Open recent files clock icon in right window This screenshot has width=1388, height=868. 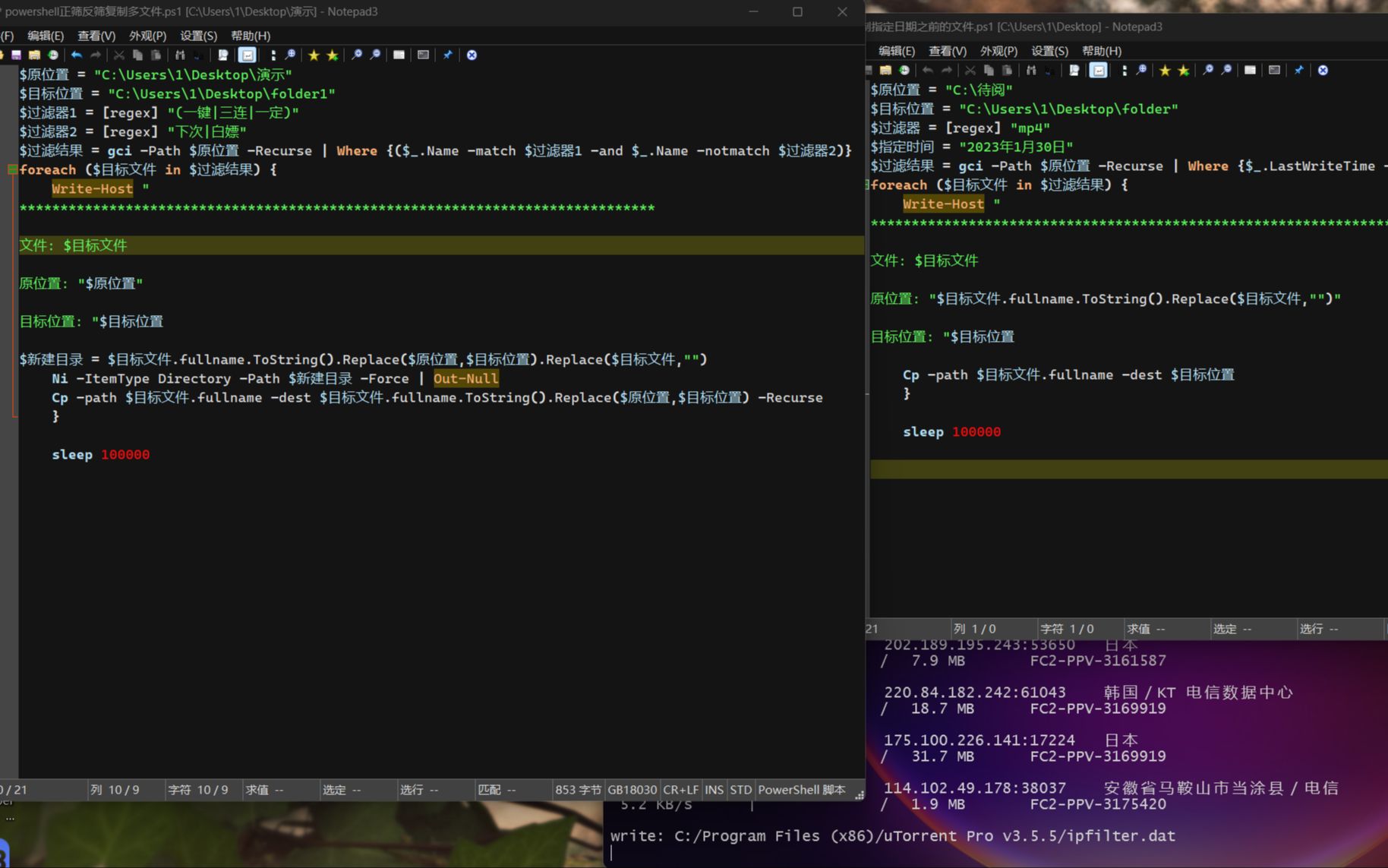[904, 70]
